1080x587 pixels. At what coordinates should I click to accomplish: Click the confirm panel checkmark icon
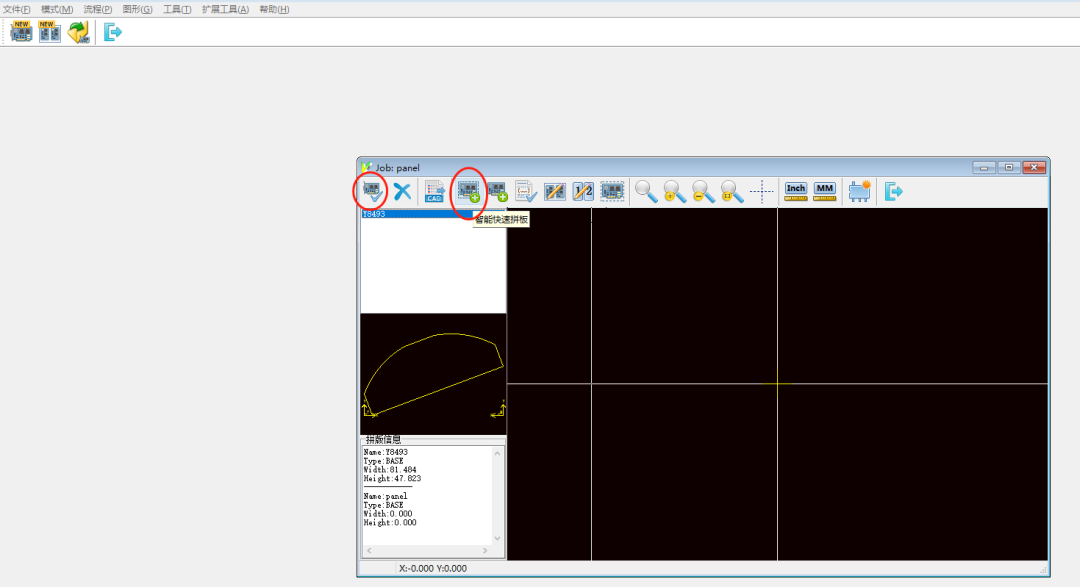373,192
